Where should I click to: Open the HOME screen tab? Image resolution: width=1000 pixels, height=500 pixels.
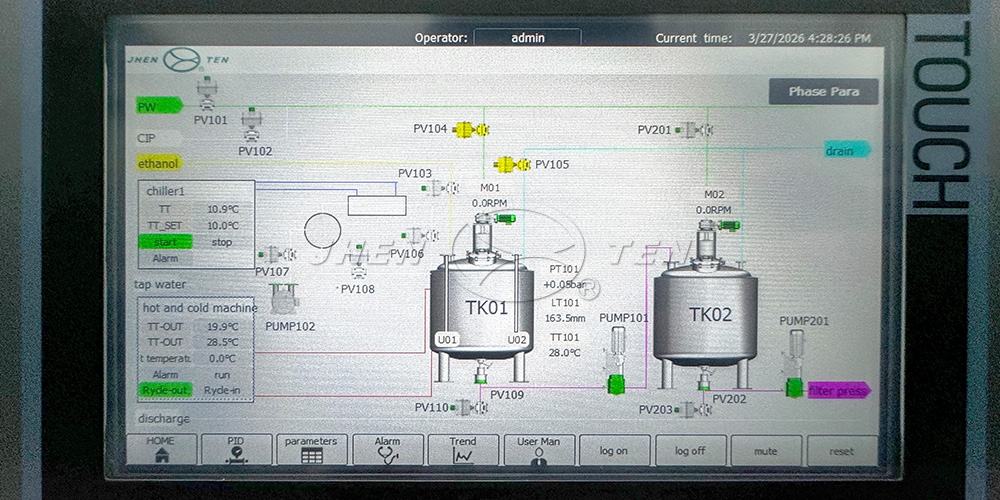coord(160,449)
